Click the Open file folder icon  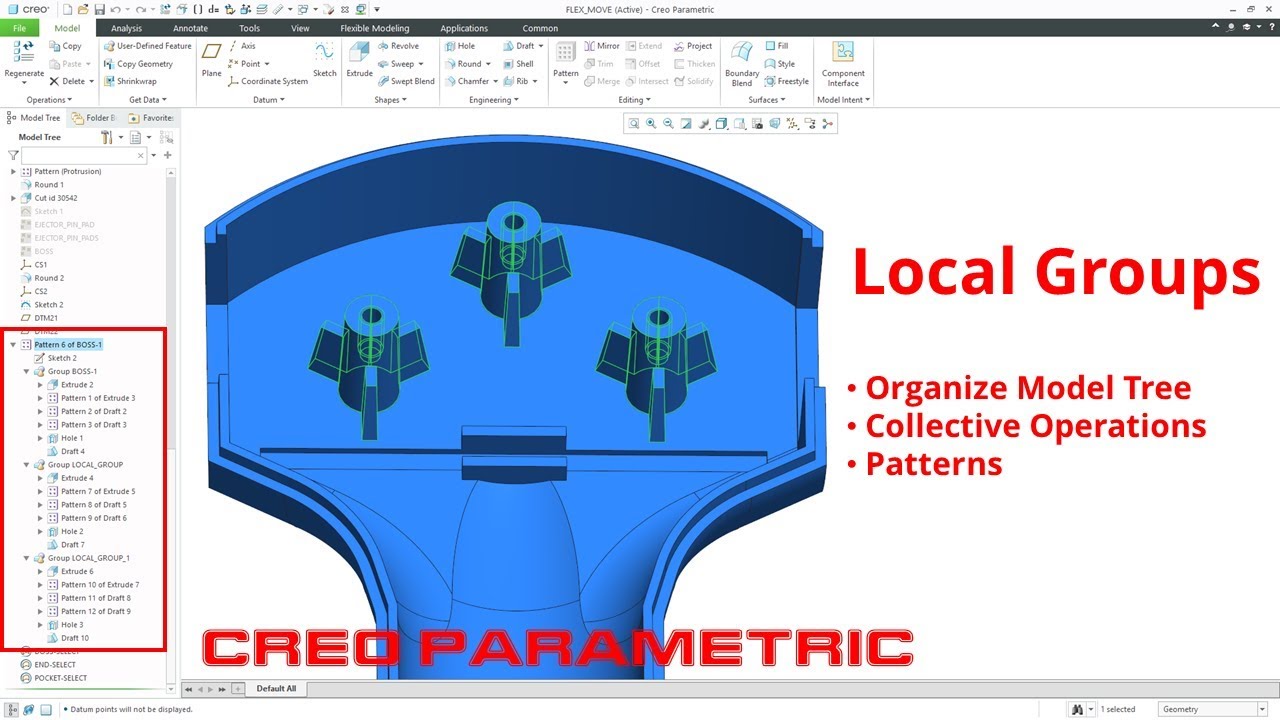coord(83,9)
